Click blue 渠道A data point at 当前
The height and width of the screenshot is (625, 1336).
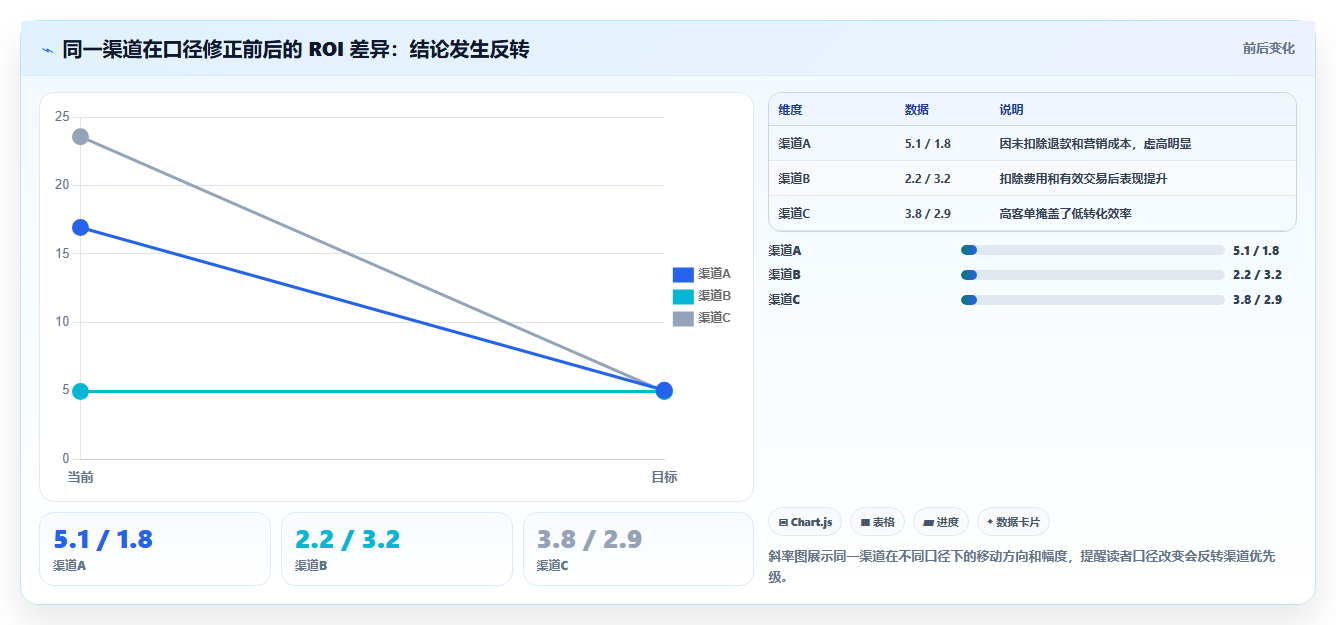80,227
